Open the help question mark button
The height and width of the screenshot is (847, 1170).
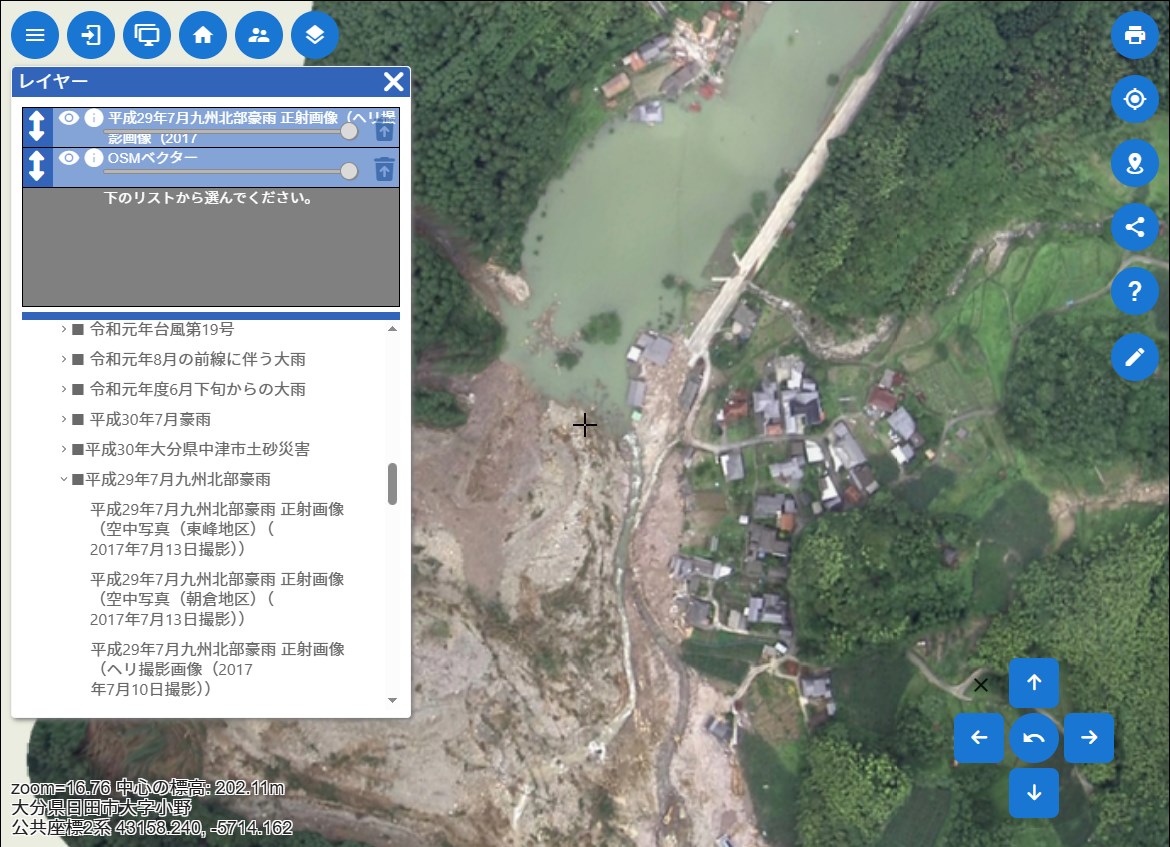point(1134,292)
